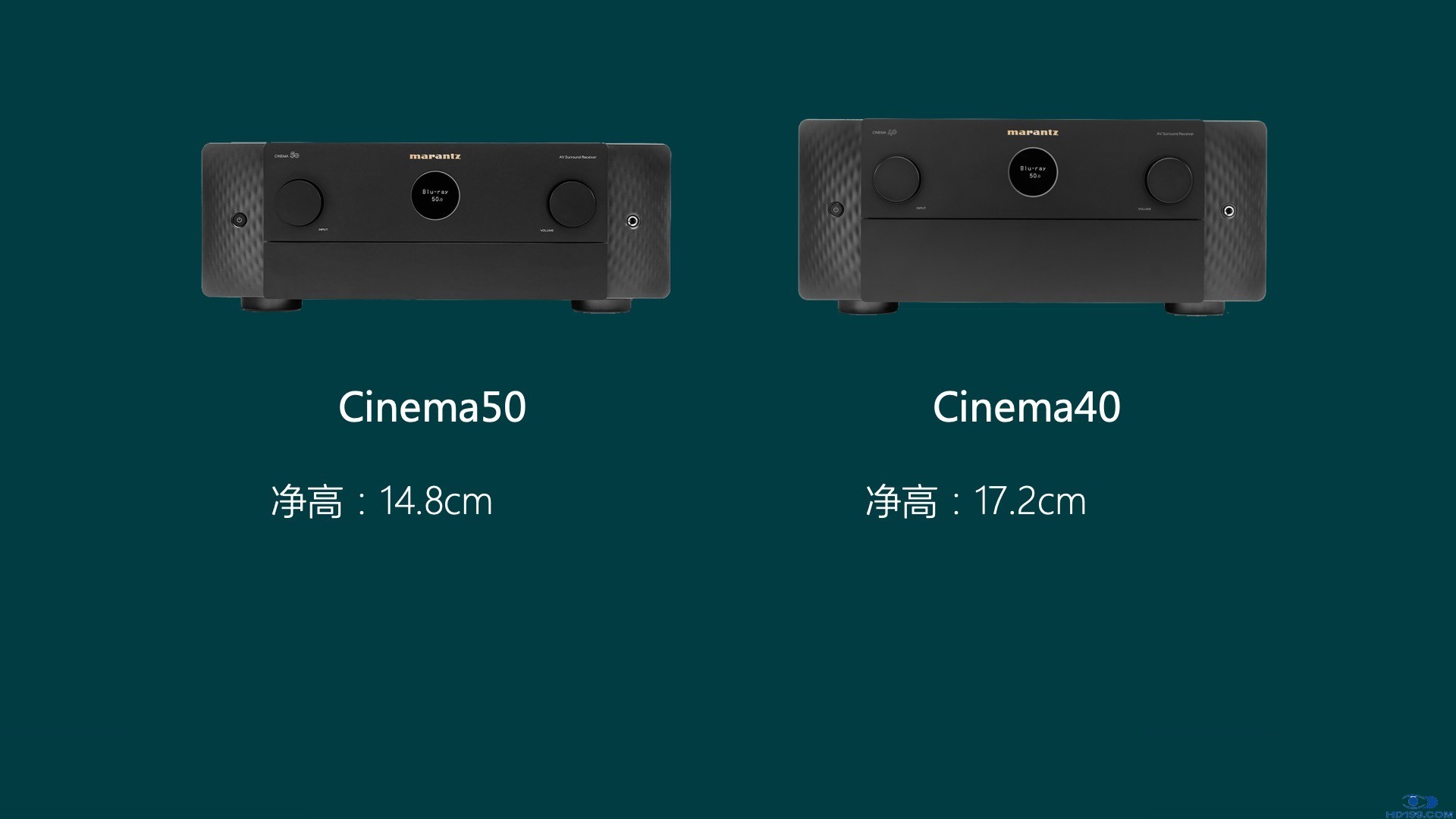
Task: Click the 净高：17.2cm height label
Action: [x=976, y=501]
